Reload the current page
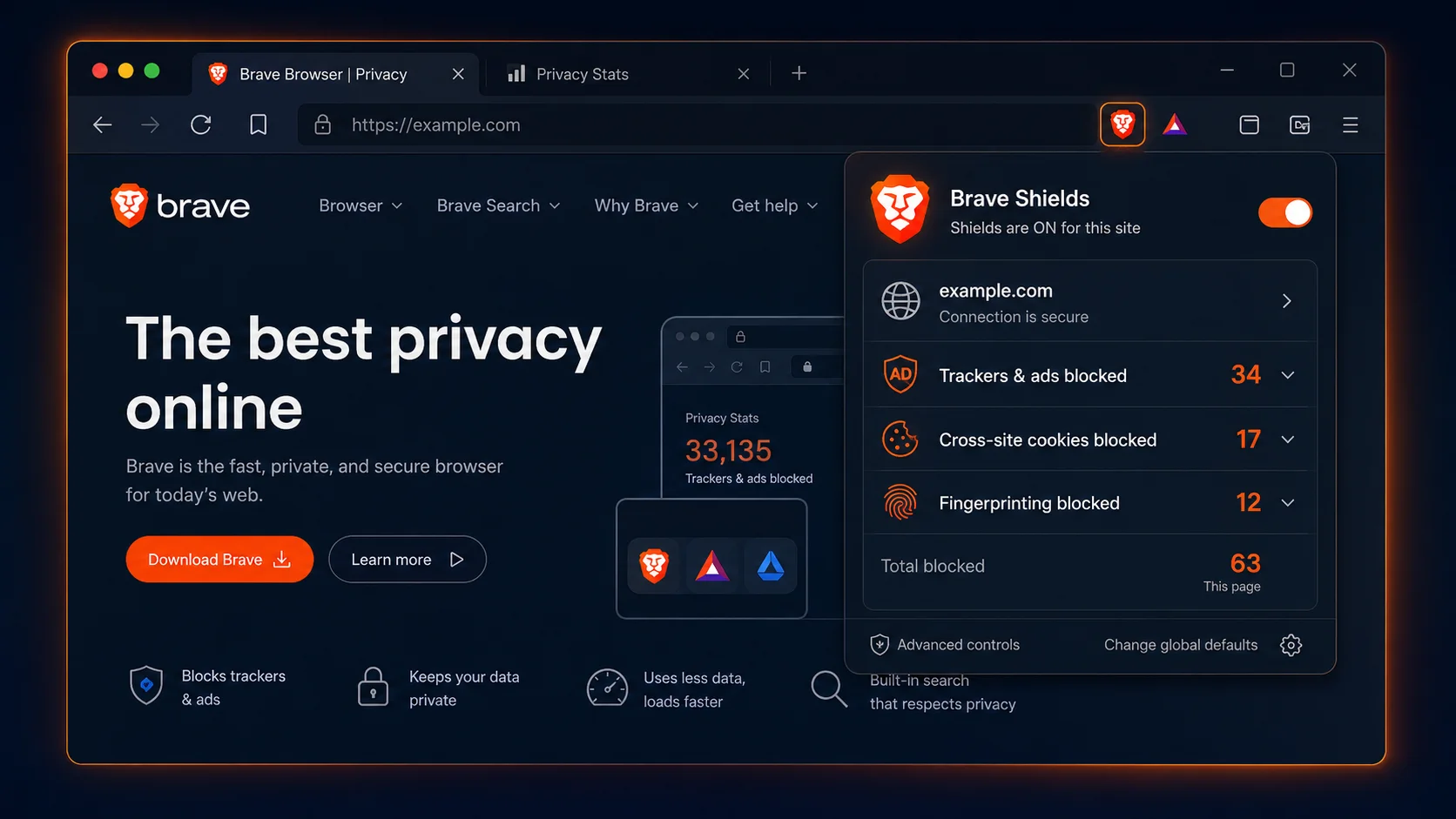Viewport: 1456px width, 819px height. [201, 124]
